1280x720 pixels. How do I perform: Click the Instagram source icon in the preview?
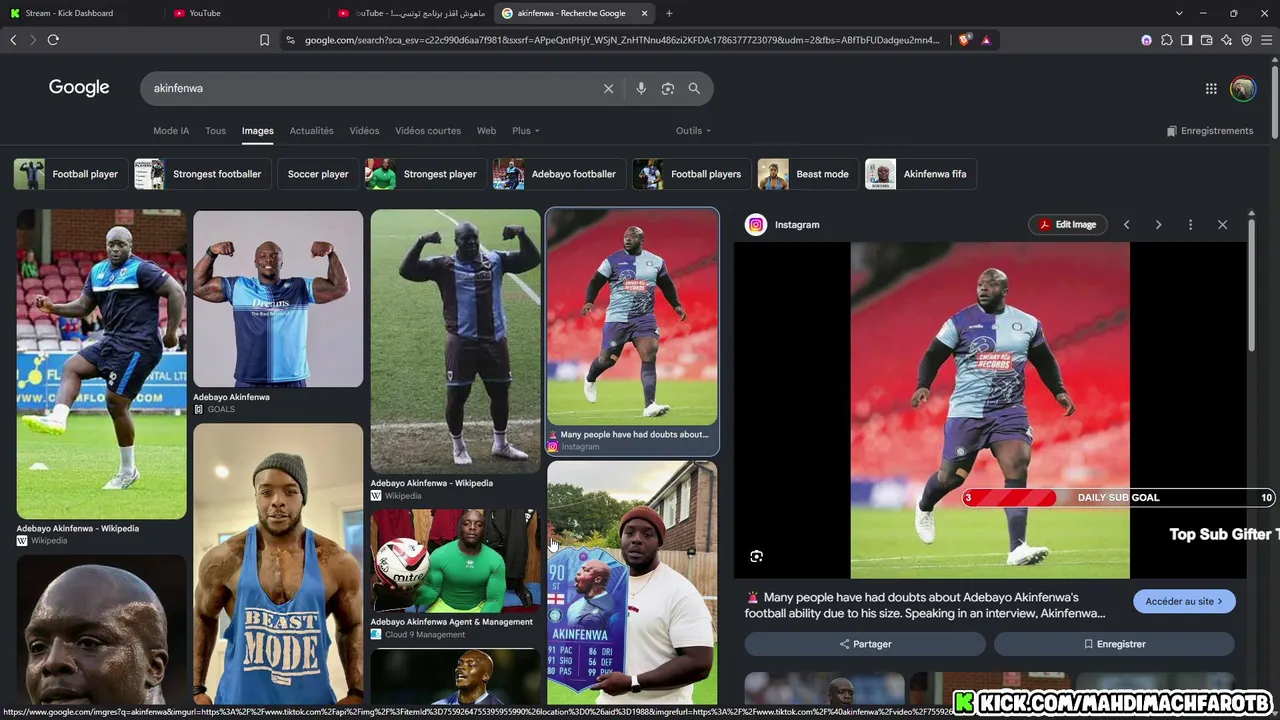pyautogui.click(x=756, y=225)
